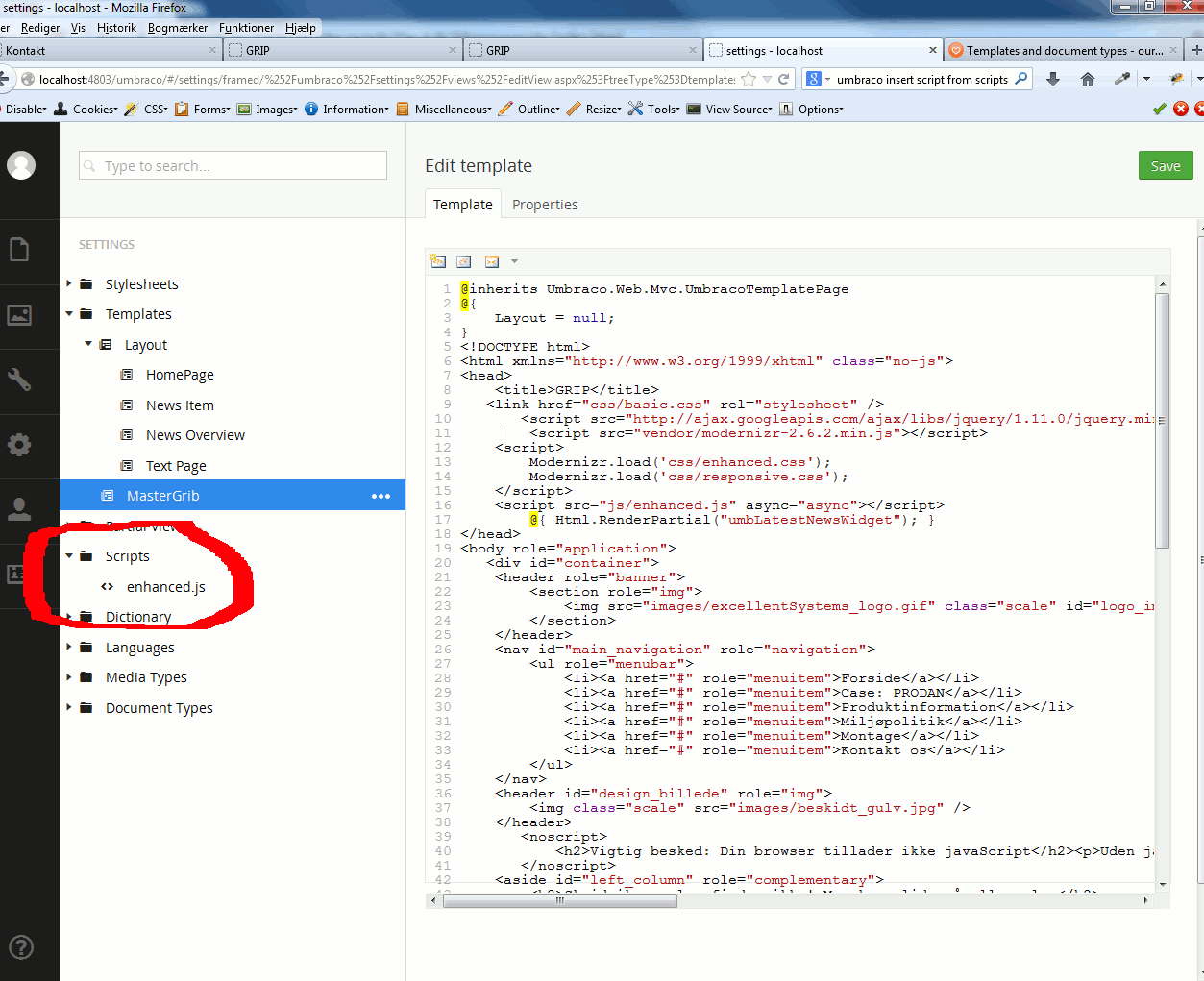The width and height of the screenshot is (1204, 981).
Task: Open the Media section icon in sidebar
Action: pos(19,315)
